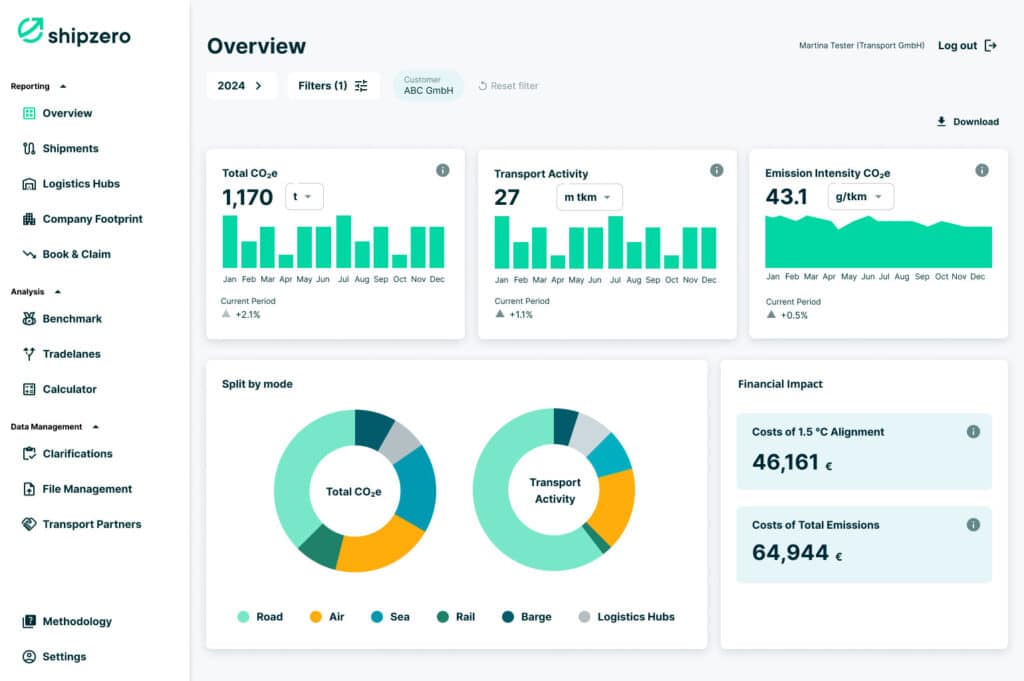Go to Transport Partners in sidebar
This screenshot has width=1024, height=681.
91,524
